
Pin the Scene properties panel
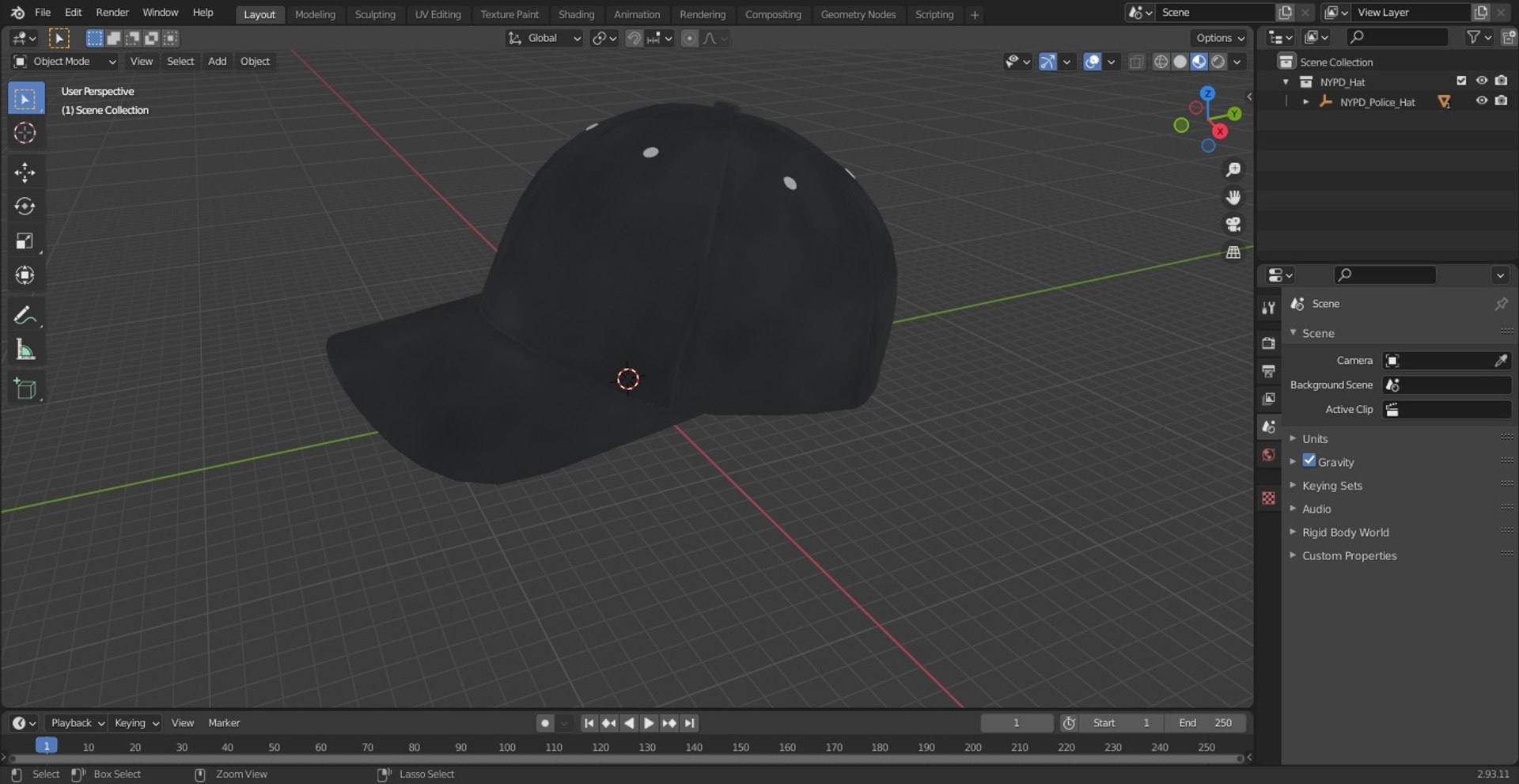point(1501,304)
